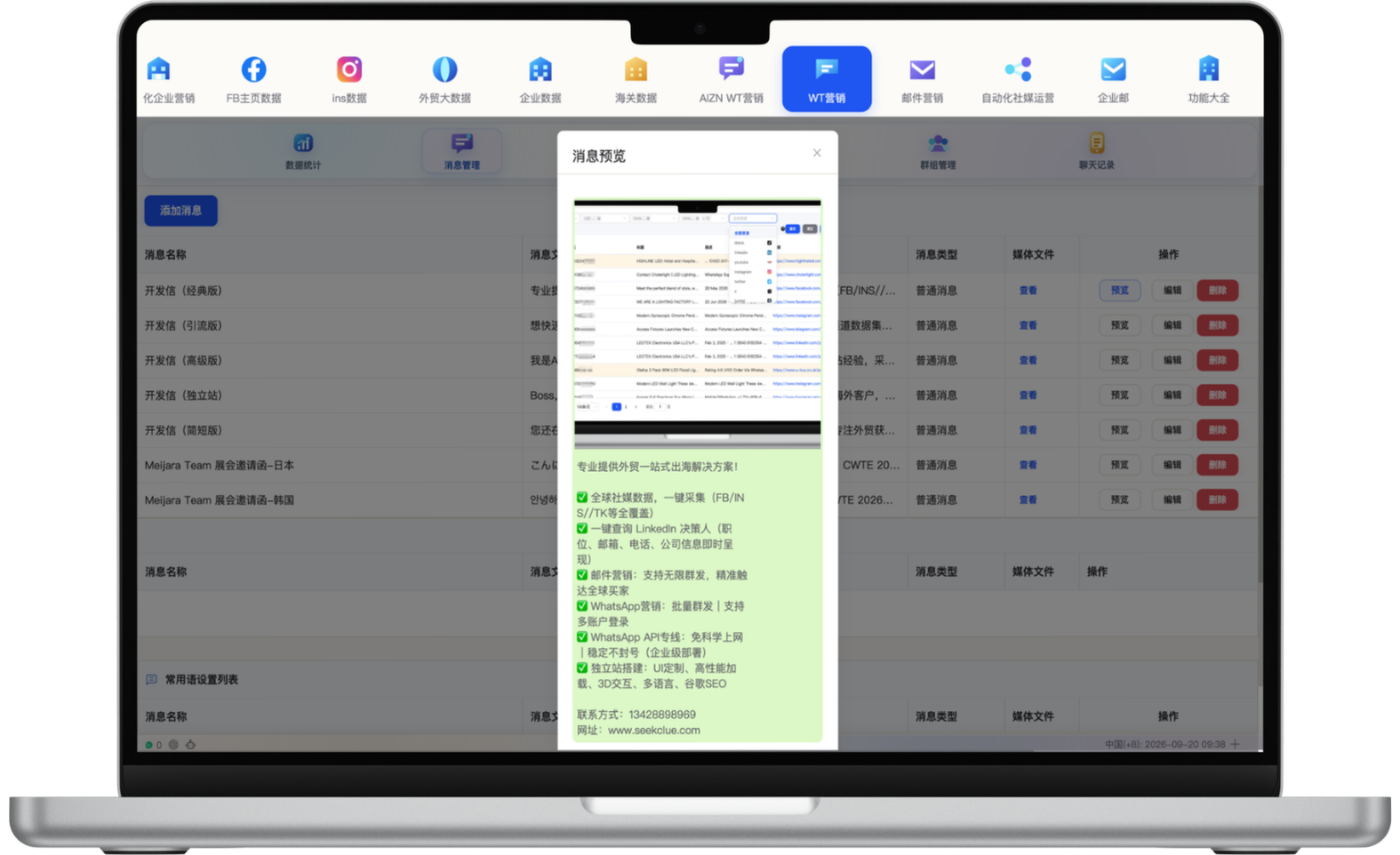Click the plus icon in status bar
The width and height of the screenshot is (1400, 855).
click(1236, 744)
